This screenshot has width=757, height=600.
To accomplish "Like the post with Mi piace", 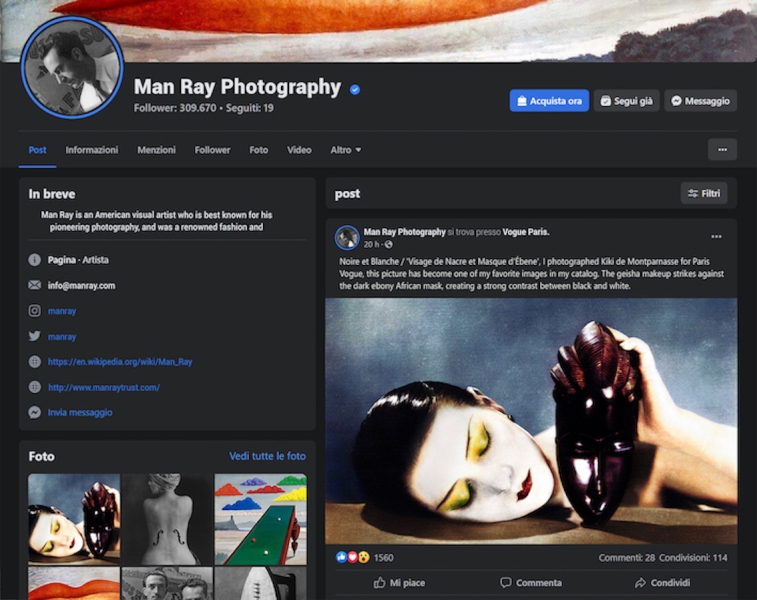I will click(x=399, y=583).
